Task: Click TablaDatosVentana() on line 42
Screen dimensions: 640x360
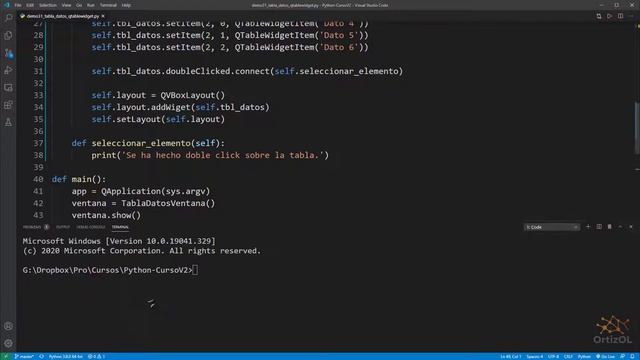Action: tap(168, 203)
